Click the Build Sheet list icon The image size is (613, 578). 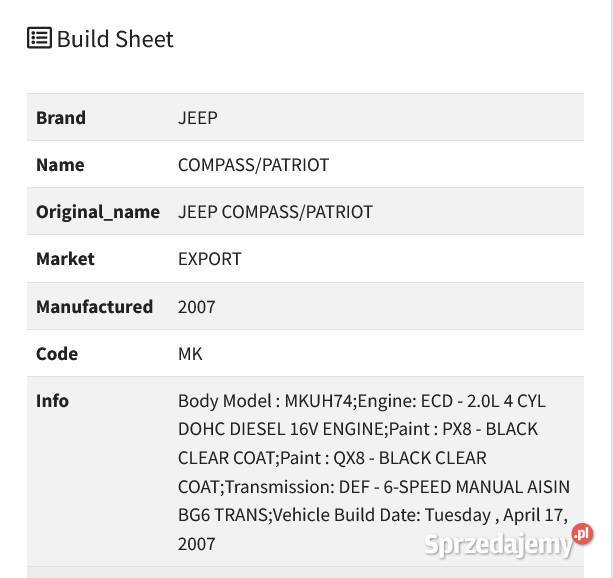pos(39,38)
